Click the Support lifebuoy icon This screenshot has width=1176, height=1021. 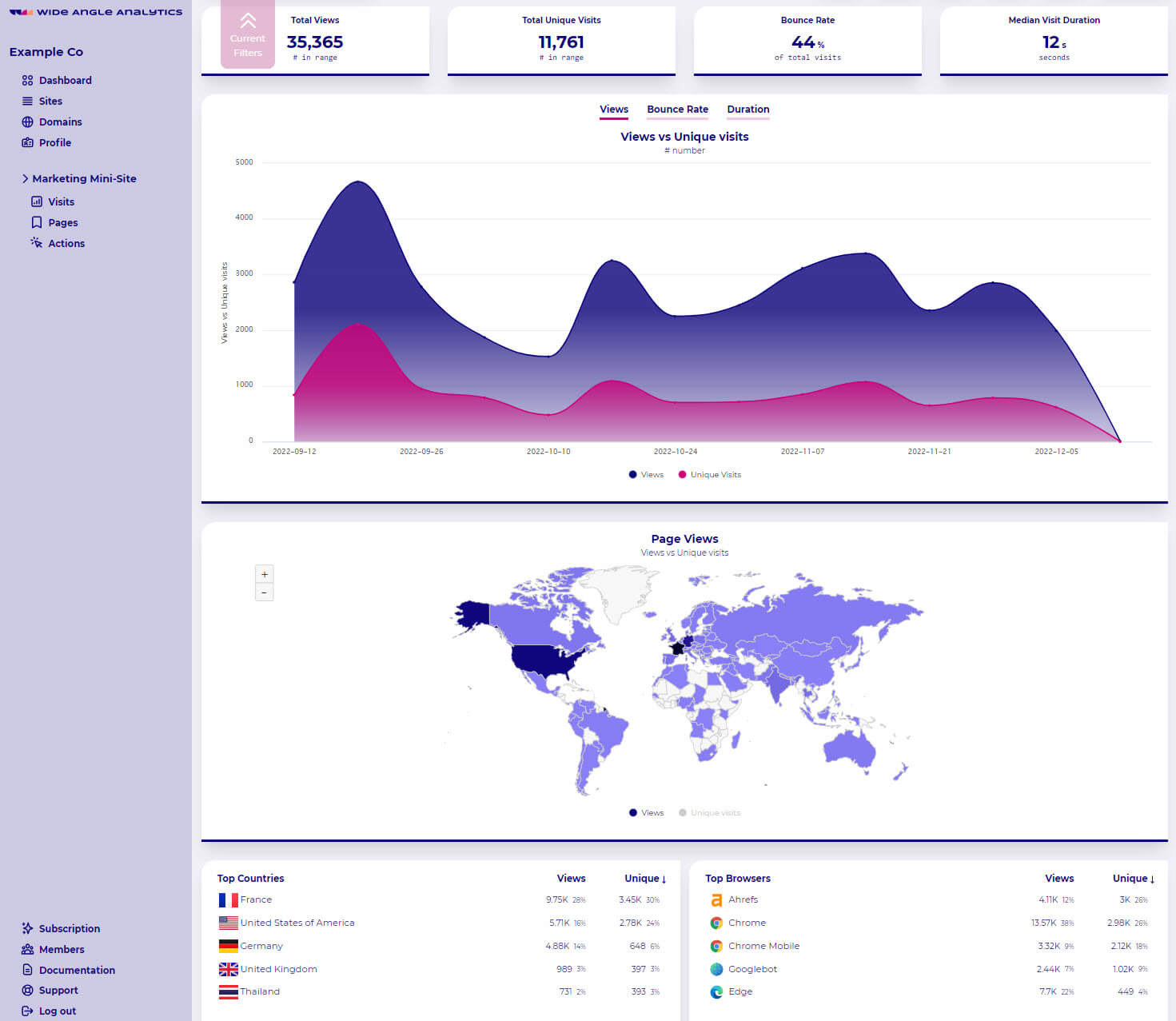click(27, 990)
